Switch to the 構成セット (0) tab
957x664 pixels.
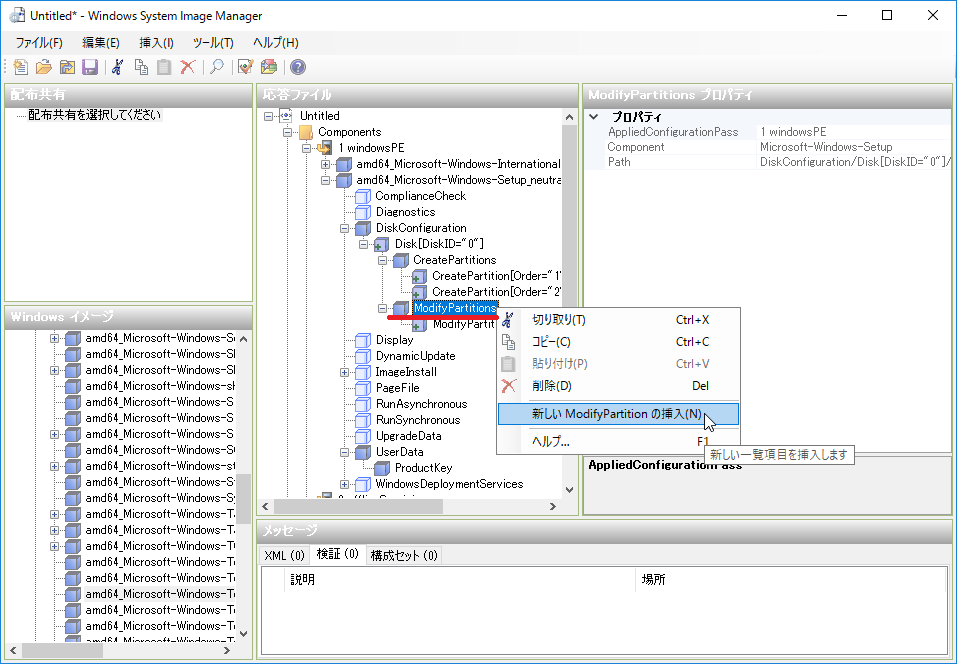404,555
